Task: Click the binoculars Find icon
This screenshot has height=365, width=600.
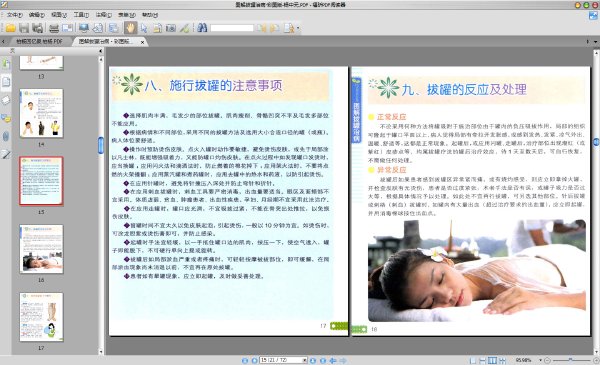Action: (202, 28)
